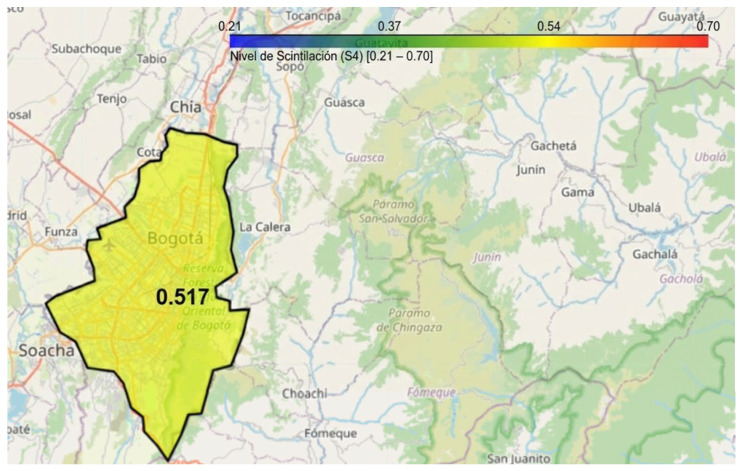The height and width of the screenshot is (471, 743).
Task: Select the La Calera label
Action: pos(265,227)
